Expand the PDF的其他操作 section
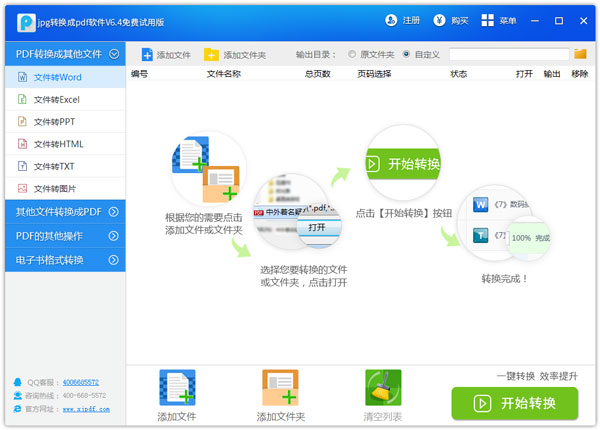The image size is (600, 430). [x=114, y=236]
